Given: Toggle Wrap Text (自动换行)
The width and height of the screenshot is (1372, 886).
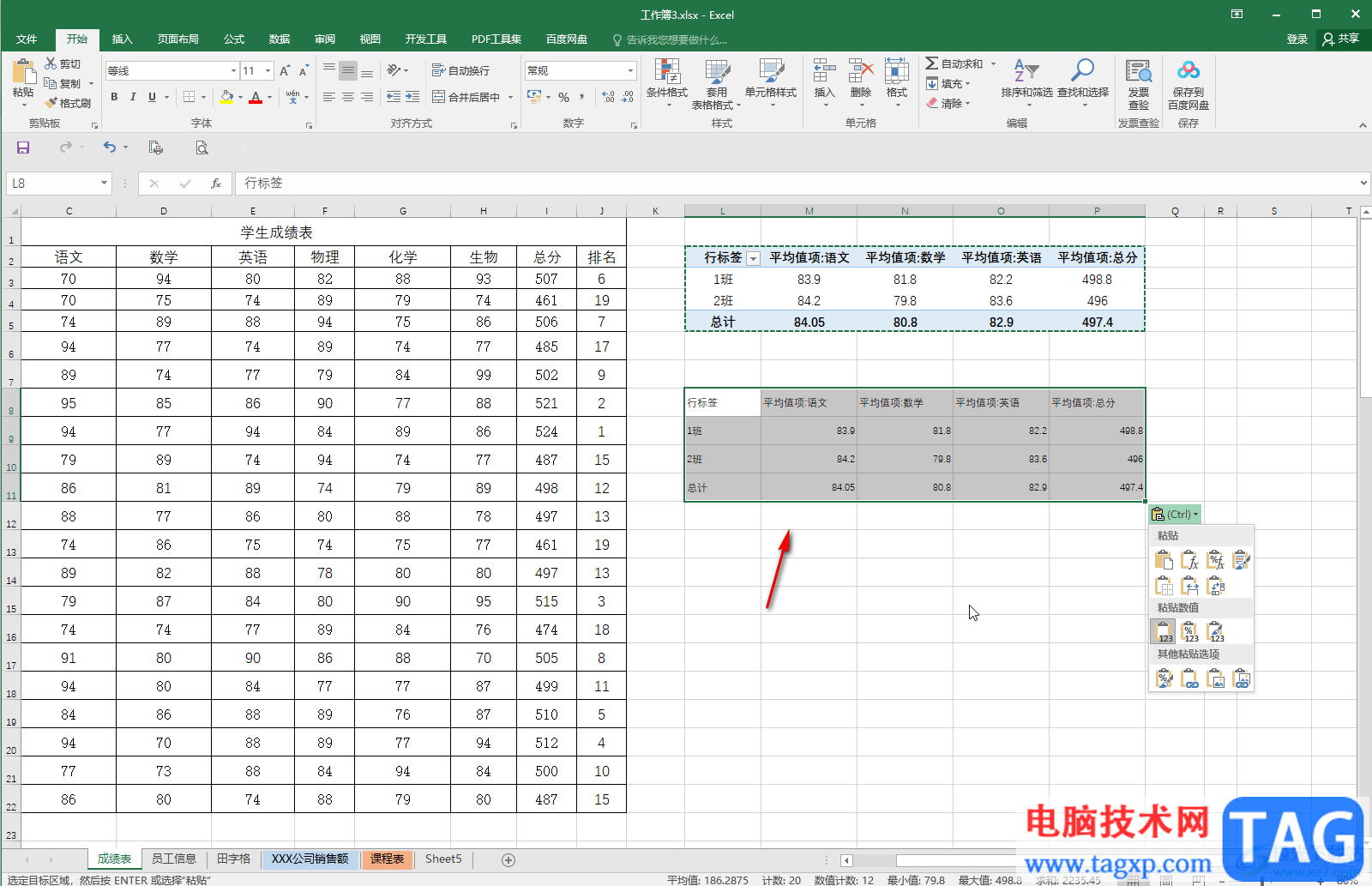Looking at the screenshot, I should 461,70.
